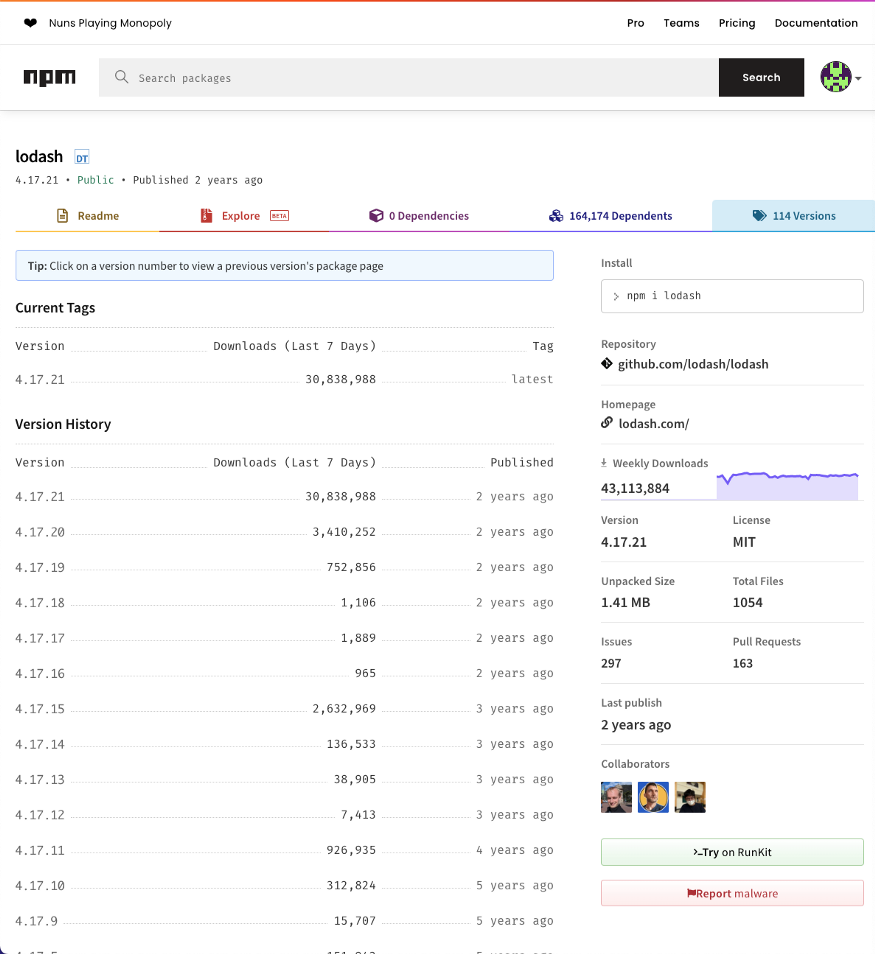Click the Readme tab document icon
This screenshot has width=875, height=954.
[62, 215]
